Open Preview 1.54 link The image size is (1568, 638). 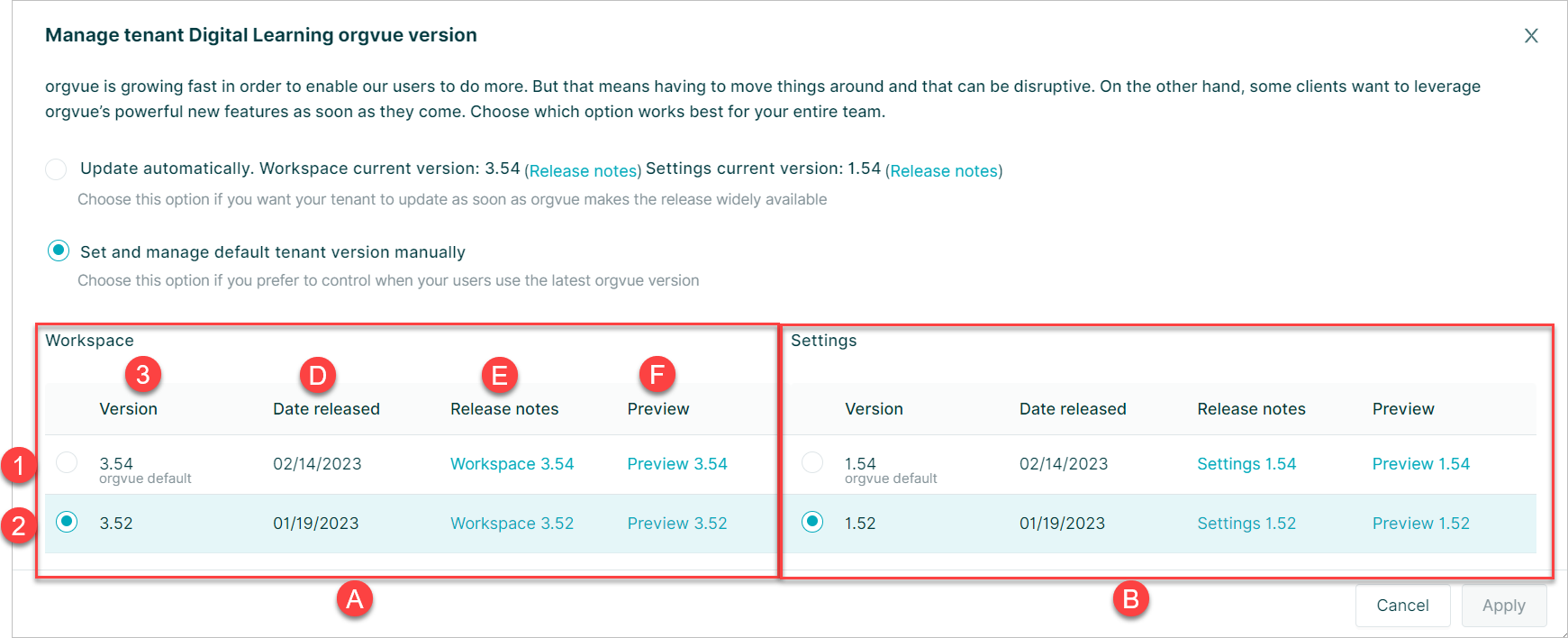click(x=1421, y=464)
